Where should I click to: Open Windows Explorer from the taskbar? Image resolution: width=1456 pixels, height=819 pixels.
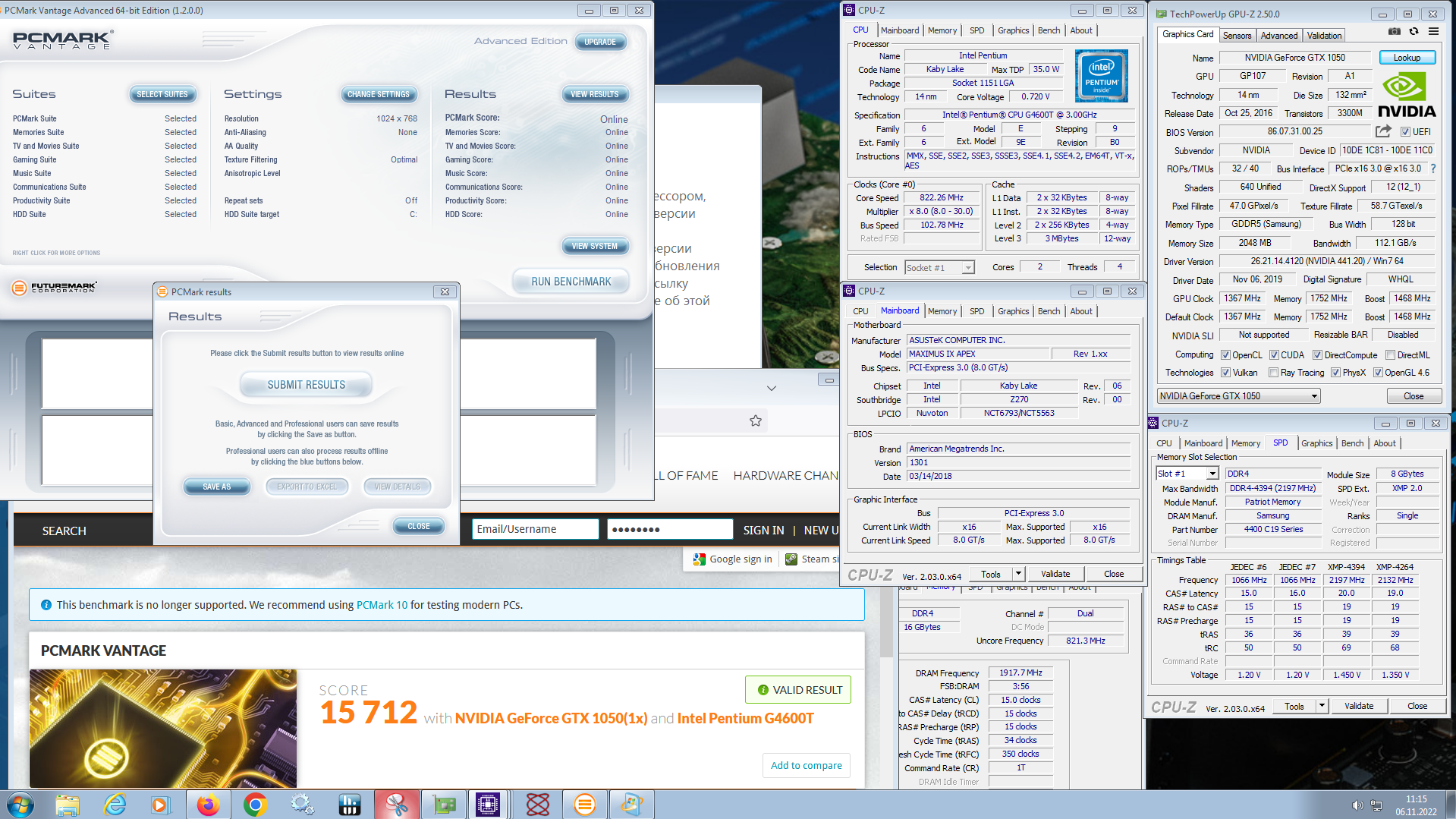(x=68, y=805)
